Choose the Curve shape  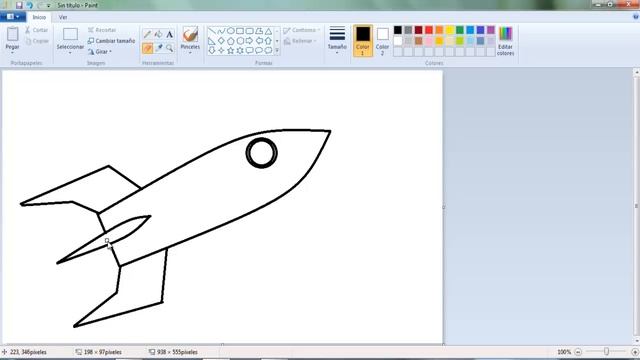coord(221,31)
